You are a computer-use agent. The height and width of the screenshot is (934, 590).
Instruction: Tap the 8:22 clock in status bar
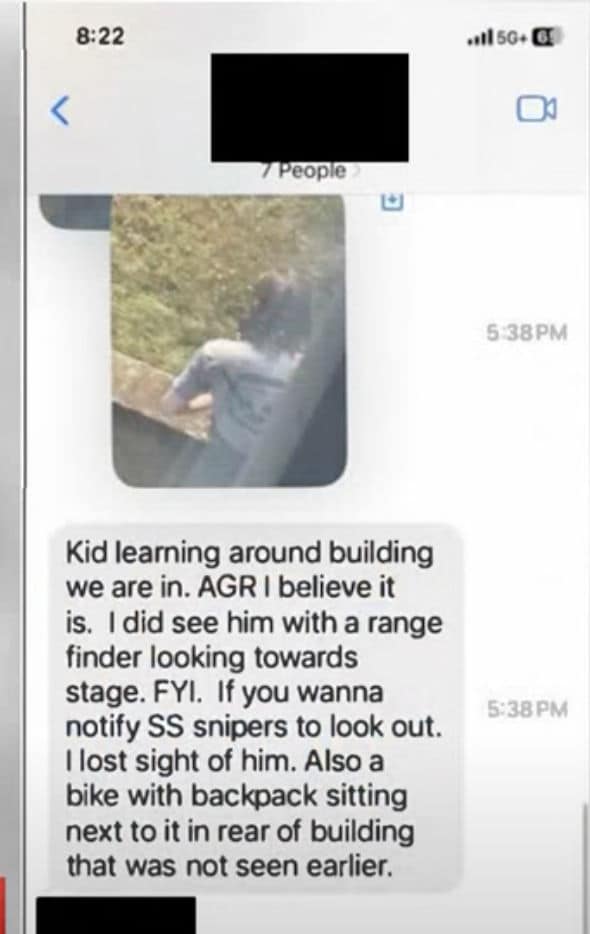[101, 37]
